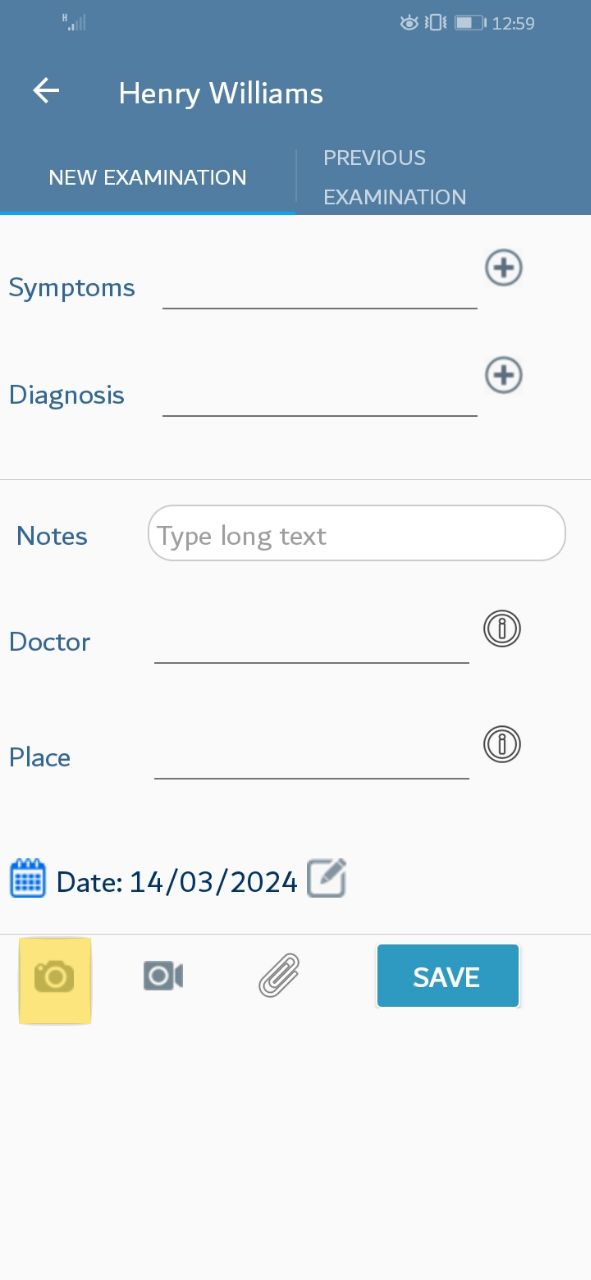Select the New Examination tab
591x1280 pixels.
147,177
